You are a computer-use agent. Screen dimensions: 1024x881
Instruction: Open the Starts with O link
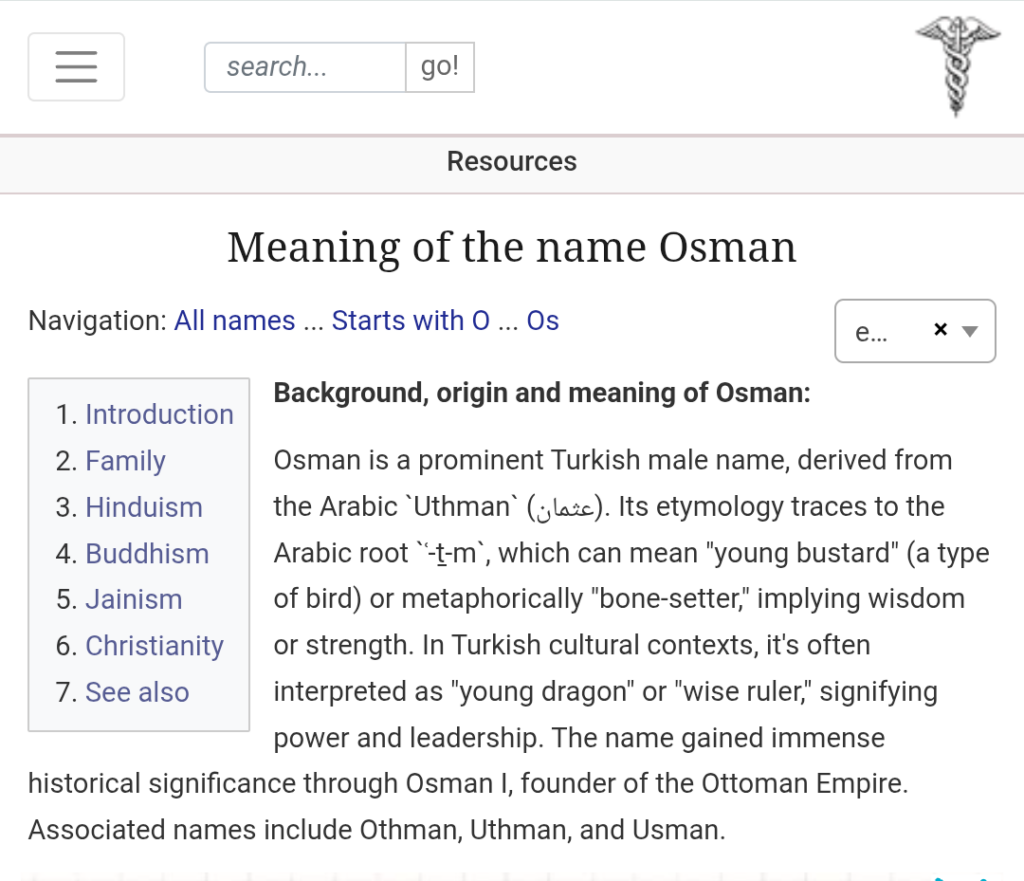click(x=410, y=321)
